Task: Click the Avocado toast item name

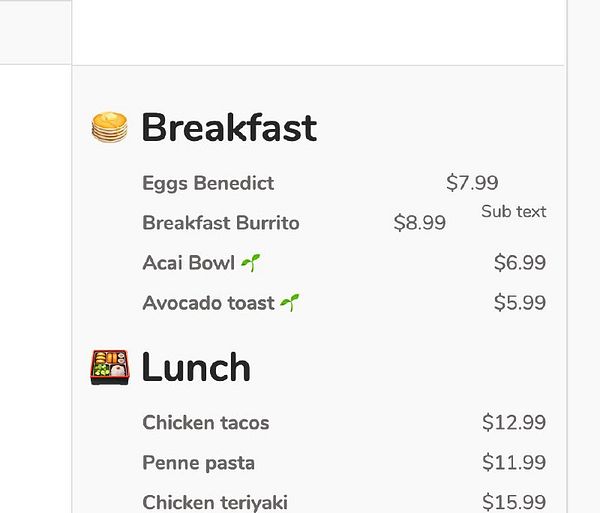Action: 208,303
